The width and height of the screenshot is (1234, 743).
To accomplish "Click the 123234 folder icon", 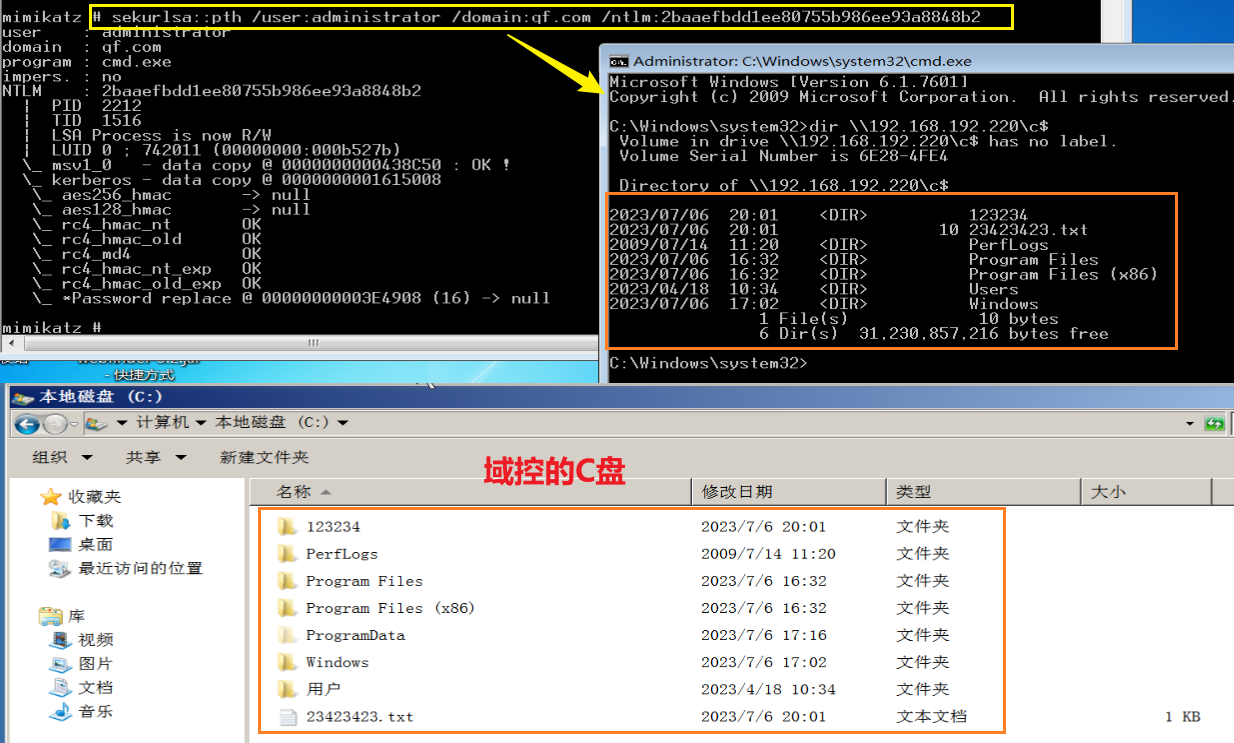I will [288, 526].
